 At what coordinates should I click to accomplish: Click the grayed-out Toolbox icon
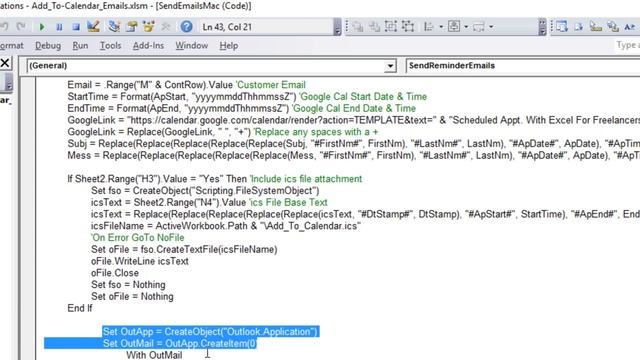tap(166, 27)
